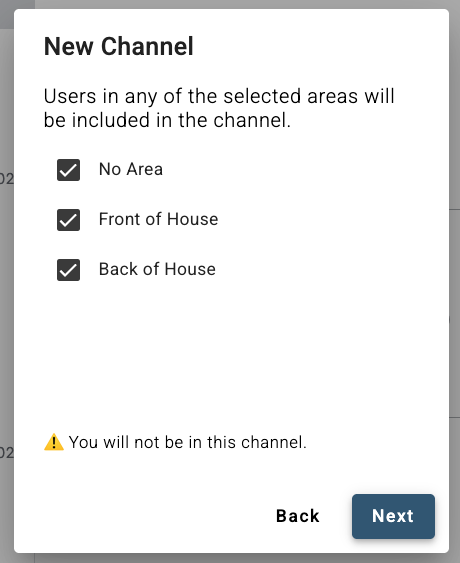The image size is (460, 563).
Task: Click the word 'channel' in the description sentence
Action: tap(252, 120)
